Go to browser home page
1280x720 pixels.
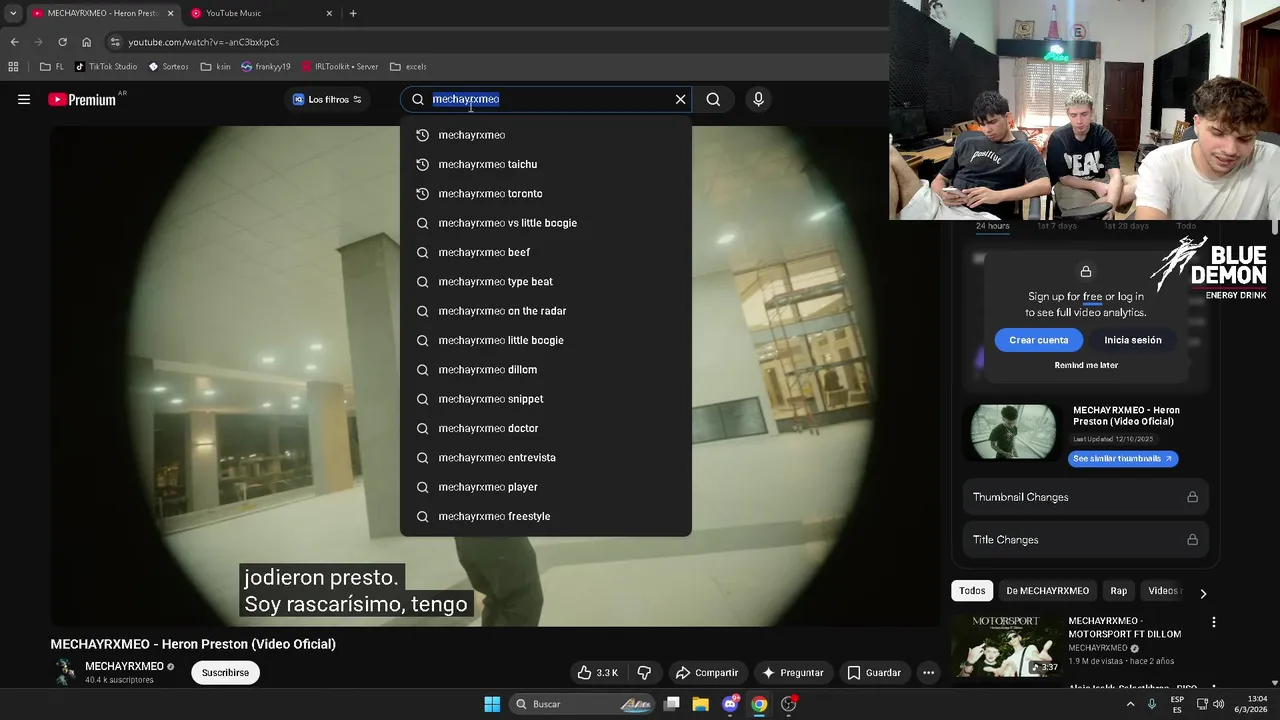[x=86, y=42]
